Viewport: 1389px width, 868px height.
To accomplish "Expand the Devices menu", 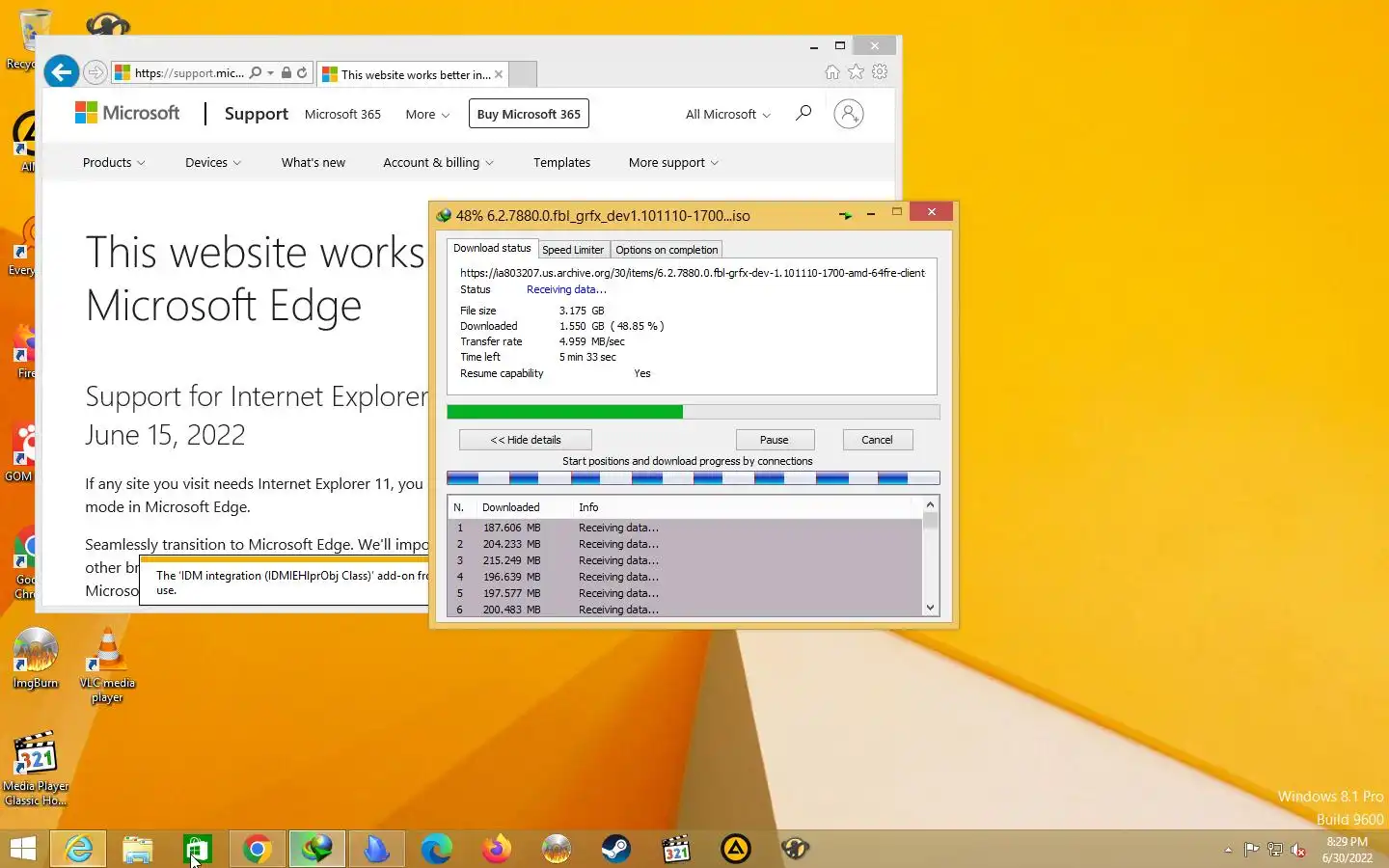I will (x=213, y=162).
